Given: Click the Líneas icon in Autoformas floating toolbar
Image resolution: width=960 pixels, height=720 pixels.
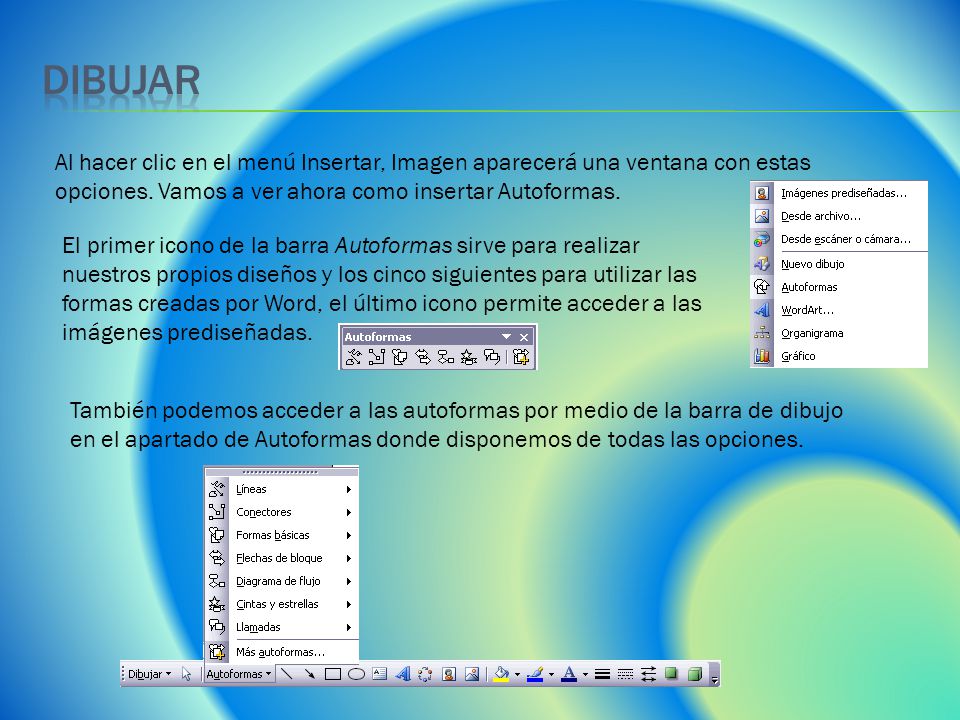Looking at the screenshot, I should pos(353,357).
